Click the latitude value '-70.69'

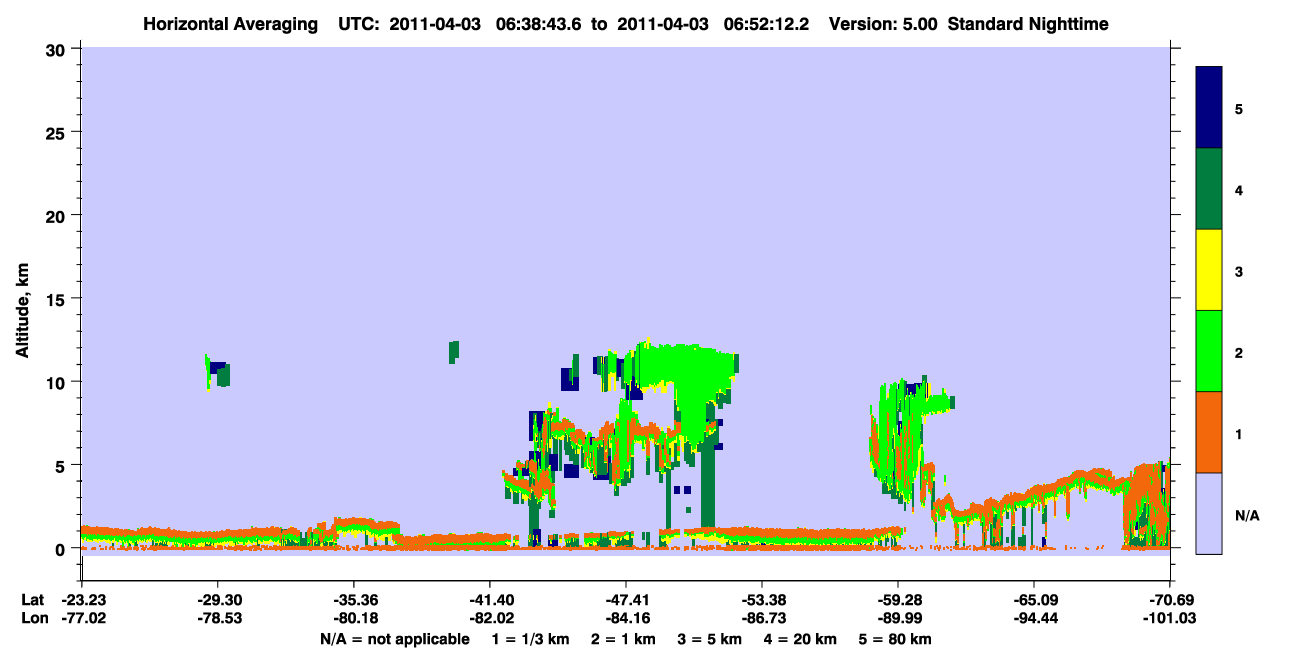[x=1170, y=600]
